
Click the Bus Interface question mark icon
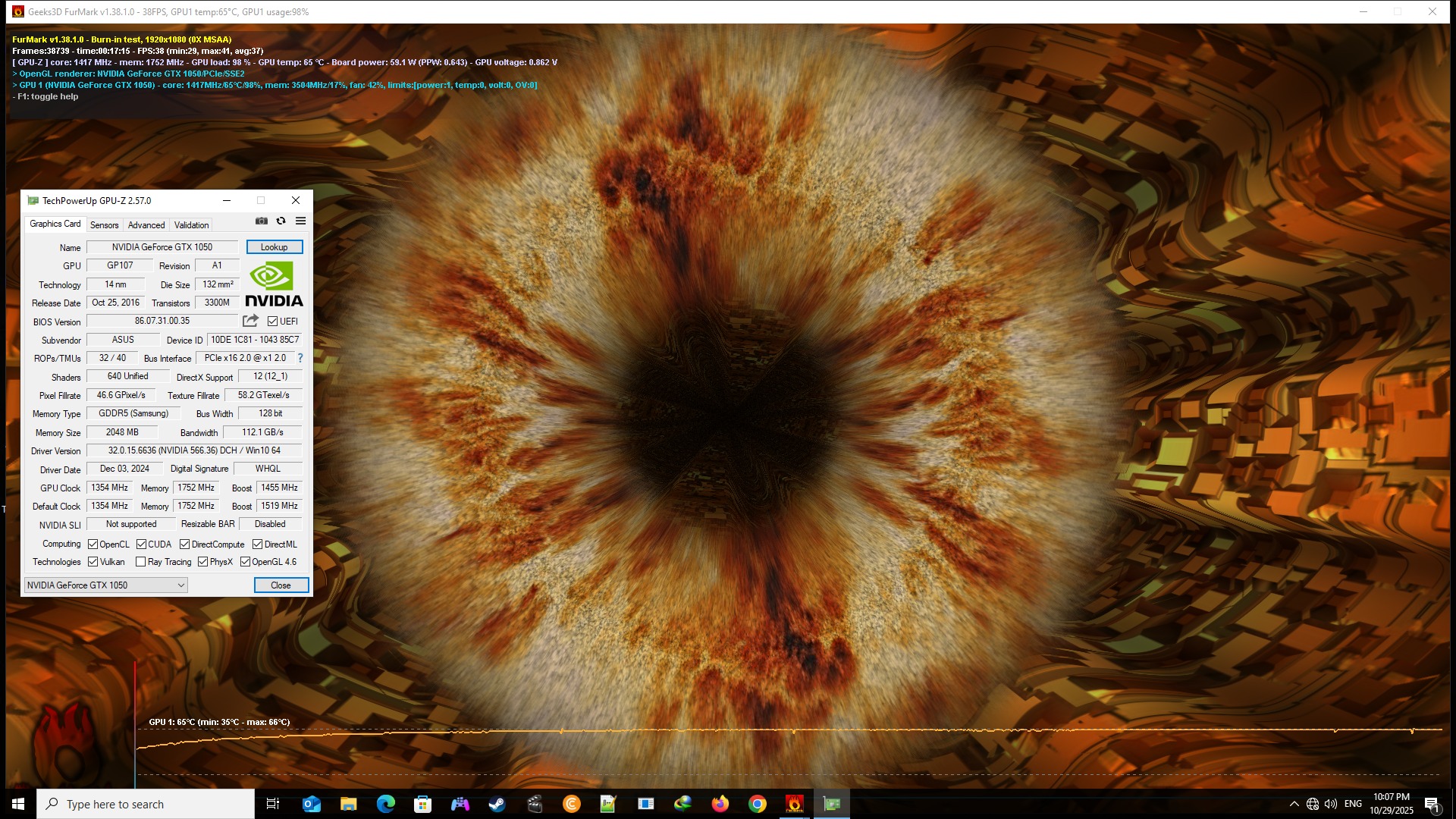[300, 358]
